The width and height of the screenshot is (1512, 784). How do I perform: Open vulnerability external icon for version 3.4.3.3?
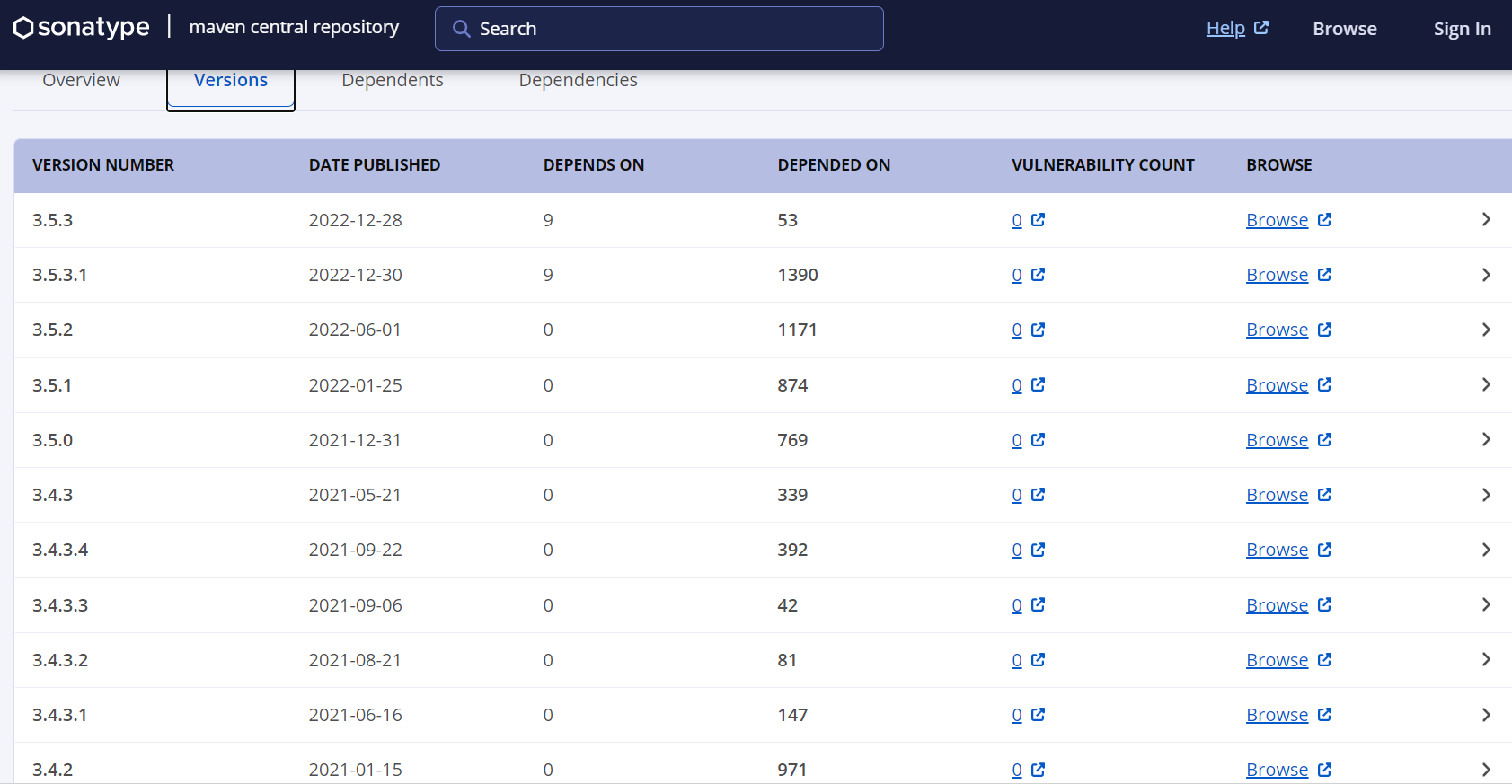pyautogui.click(x=1039, y=604)
